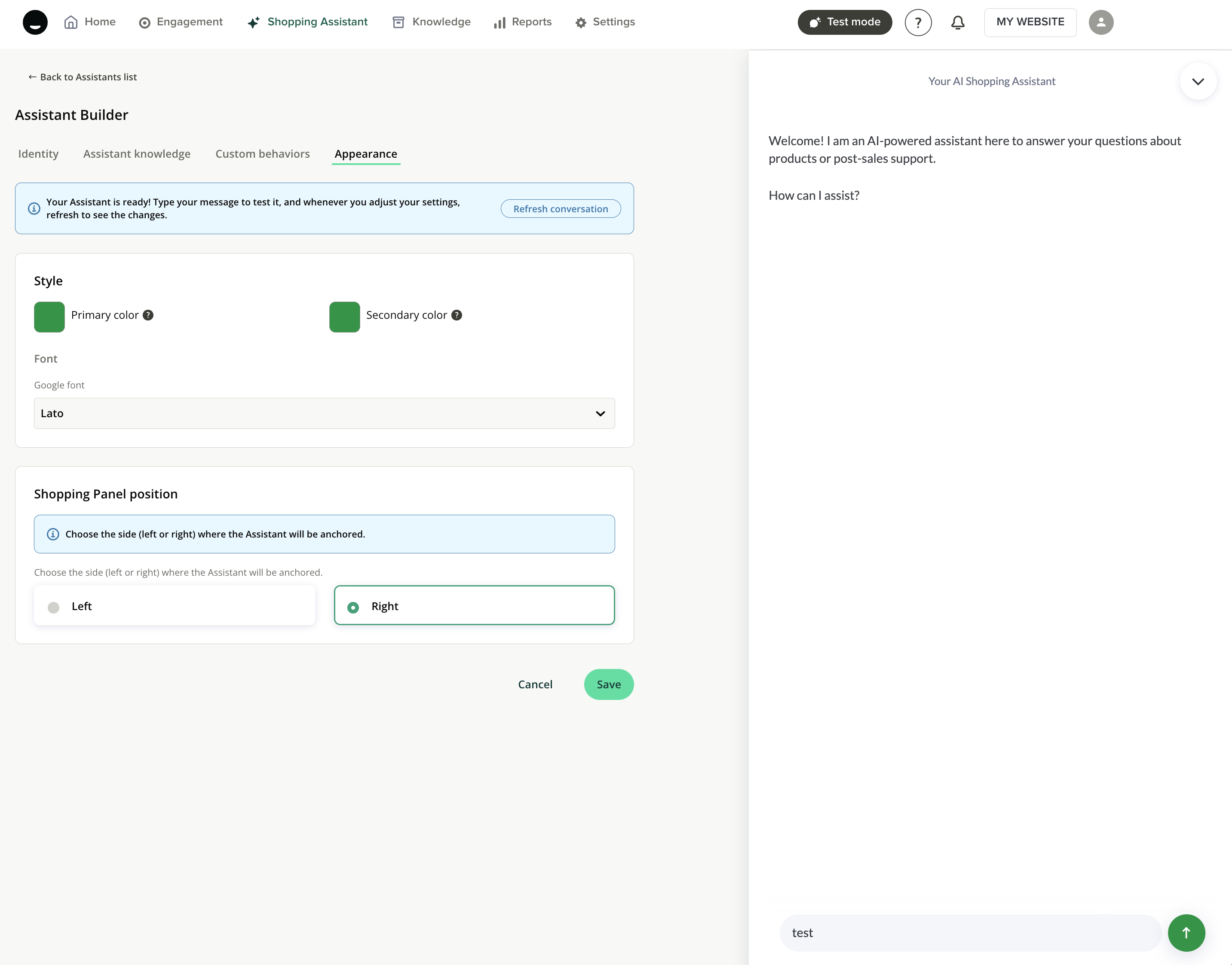The height and width of the screenshot is (965, 1232).
Task: Select the Right panel position
Action: [474, 606]
